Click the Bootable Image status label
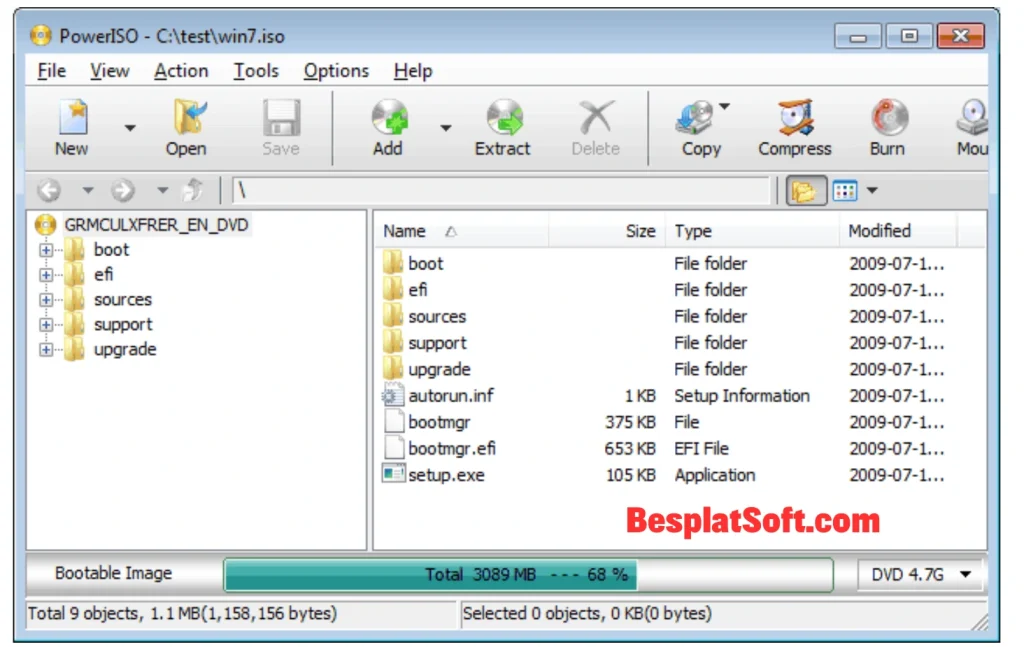 pos(113,574)
